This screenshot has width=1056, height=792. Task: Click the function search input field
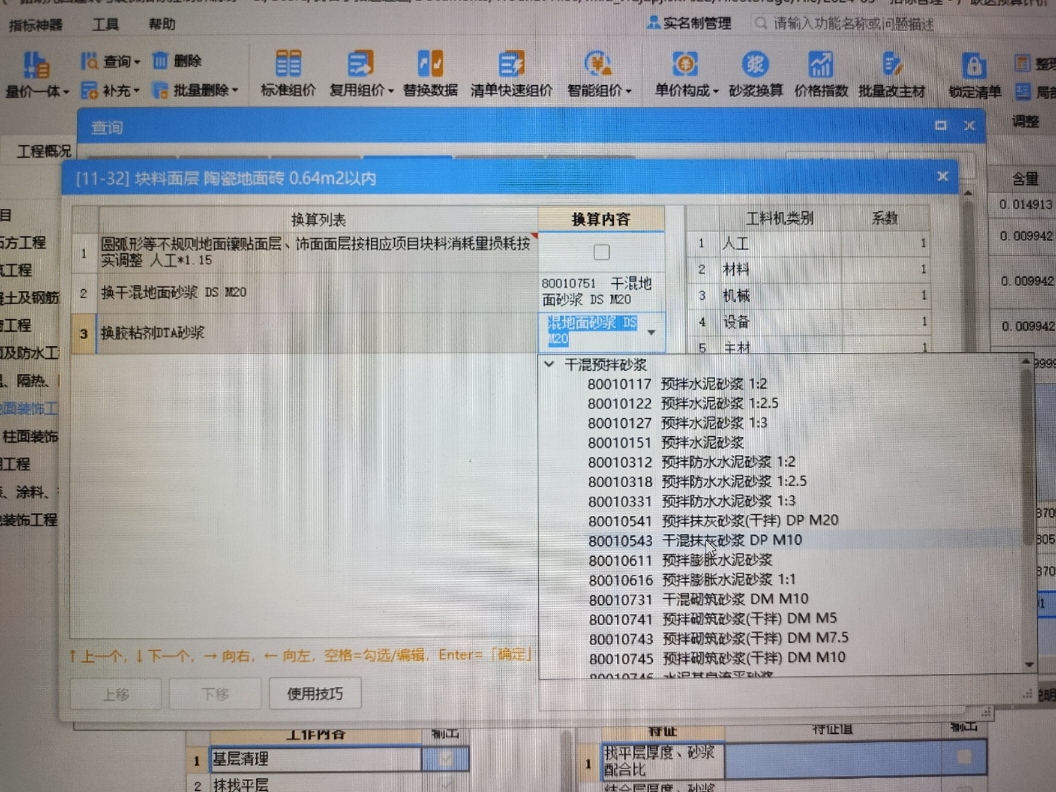click(x=880, y=22)
